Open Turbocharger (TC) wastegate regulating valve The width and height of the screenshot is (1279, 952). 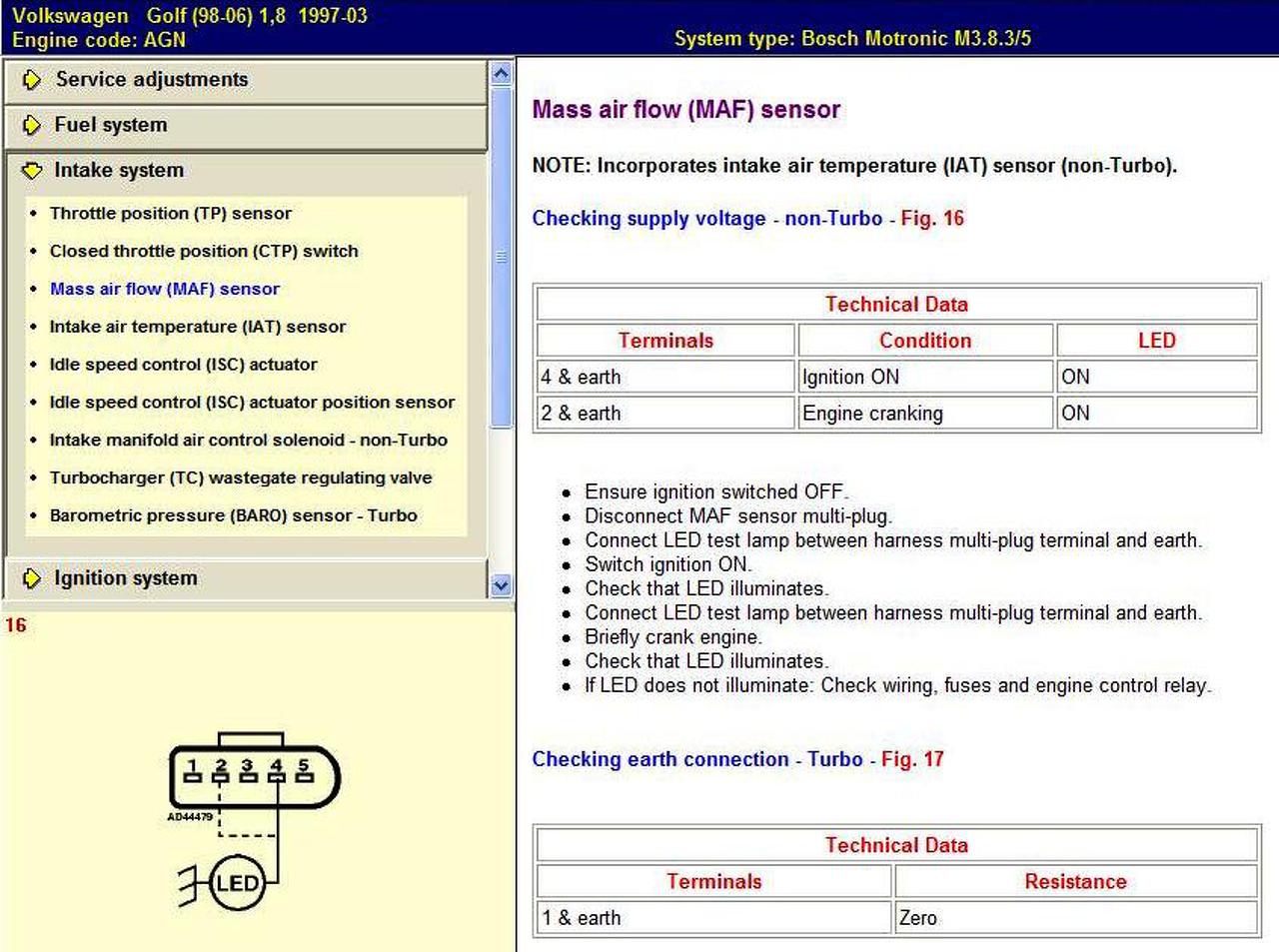tap(241, 478)
